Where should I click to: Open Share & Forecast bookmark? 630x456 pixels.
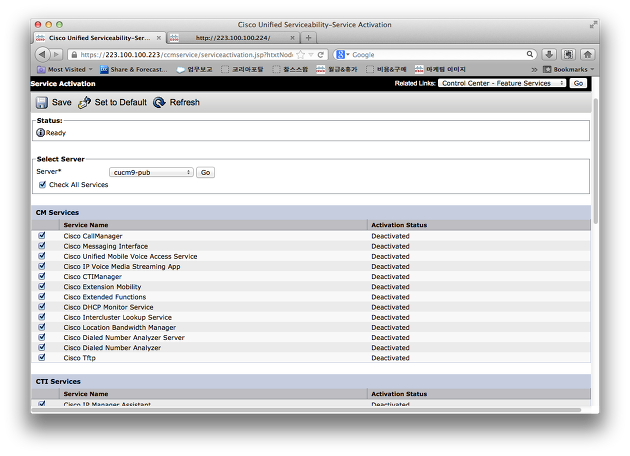[x=134, y=70]
